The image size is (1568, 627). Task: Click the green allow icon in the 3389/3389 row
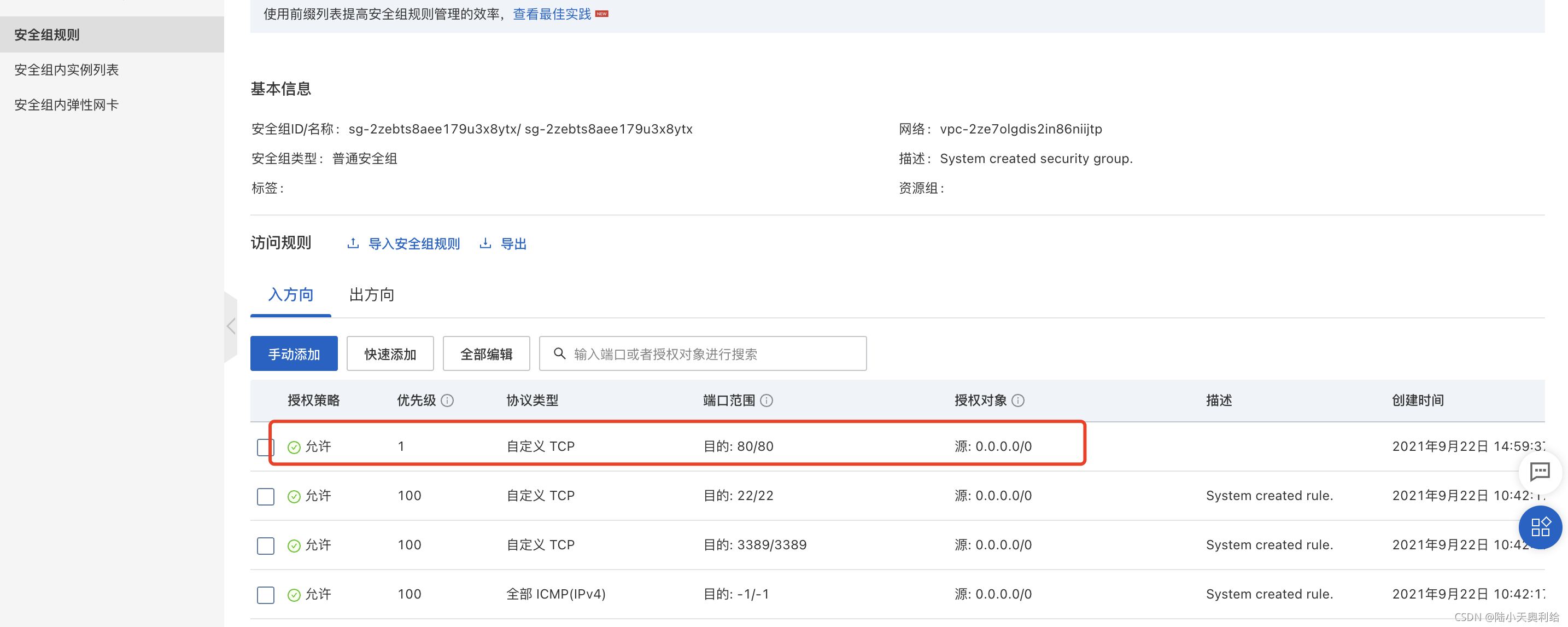coord(294,545)
